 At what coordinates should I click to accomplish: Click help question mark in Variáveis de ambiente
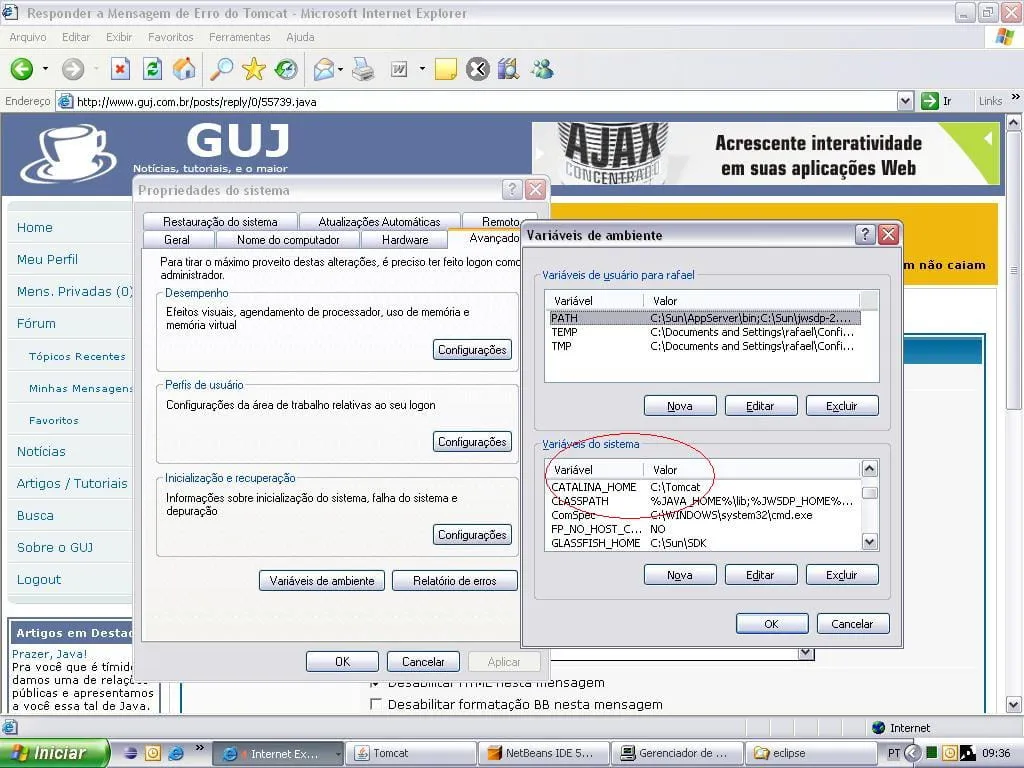(x=865, y=234)
